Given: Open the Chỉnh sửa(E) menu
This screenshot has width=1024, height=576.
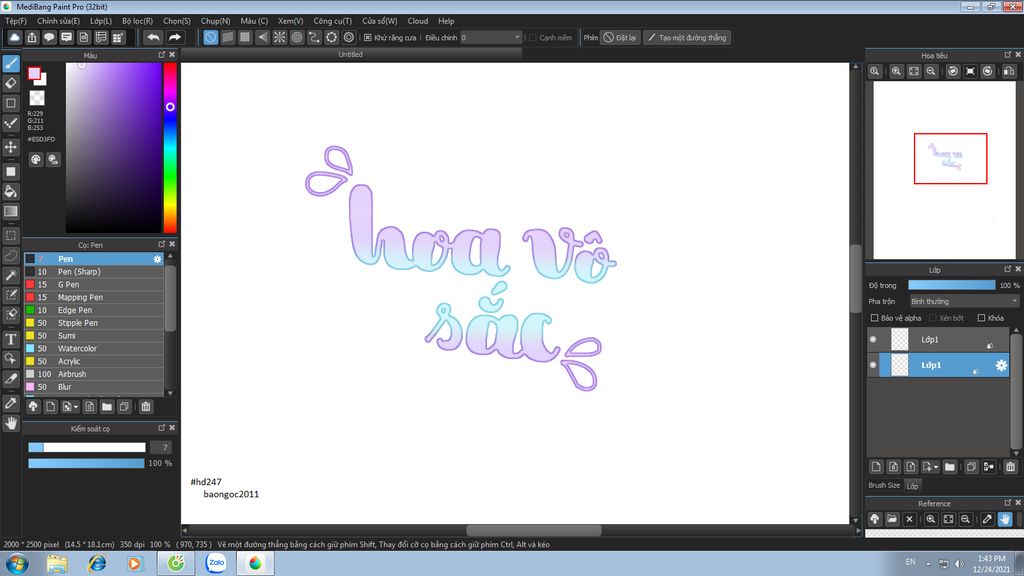Looking at the screenshot, I should (58, 21).
